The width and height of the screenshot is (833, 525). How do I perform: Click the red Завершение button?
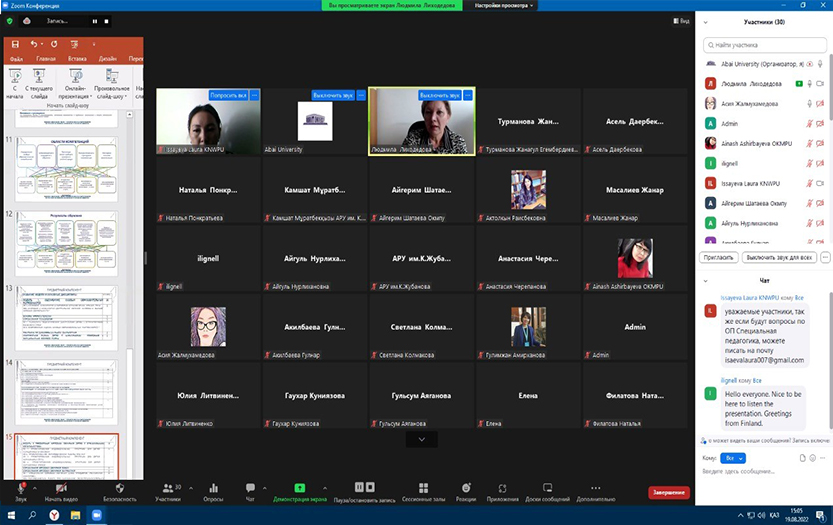668,492
